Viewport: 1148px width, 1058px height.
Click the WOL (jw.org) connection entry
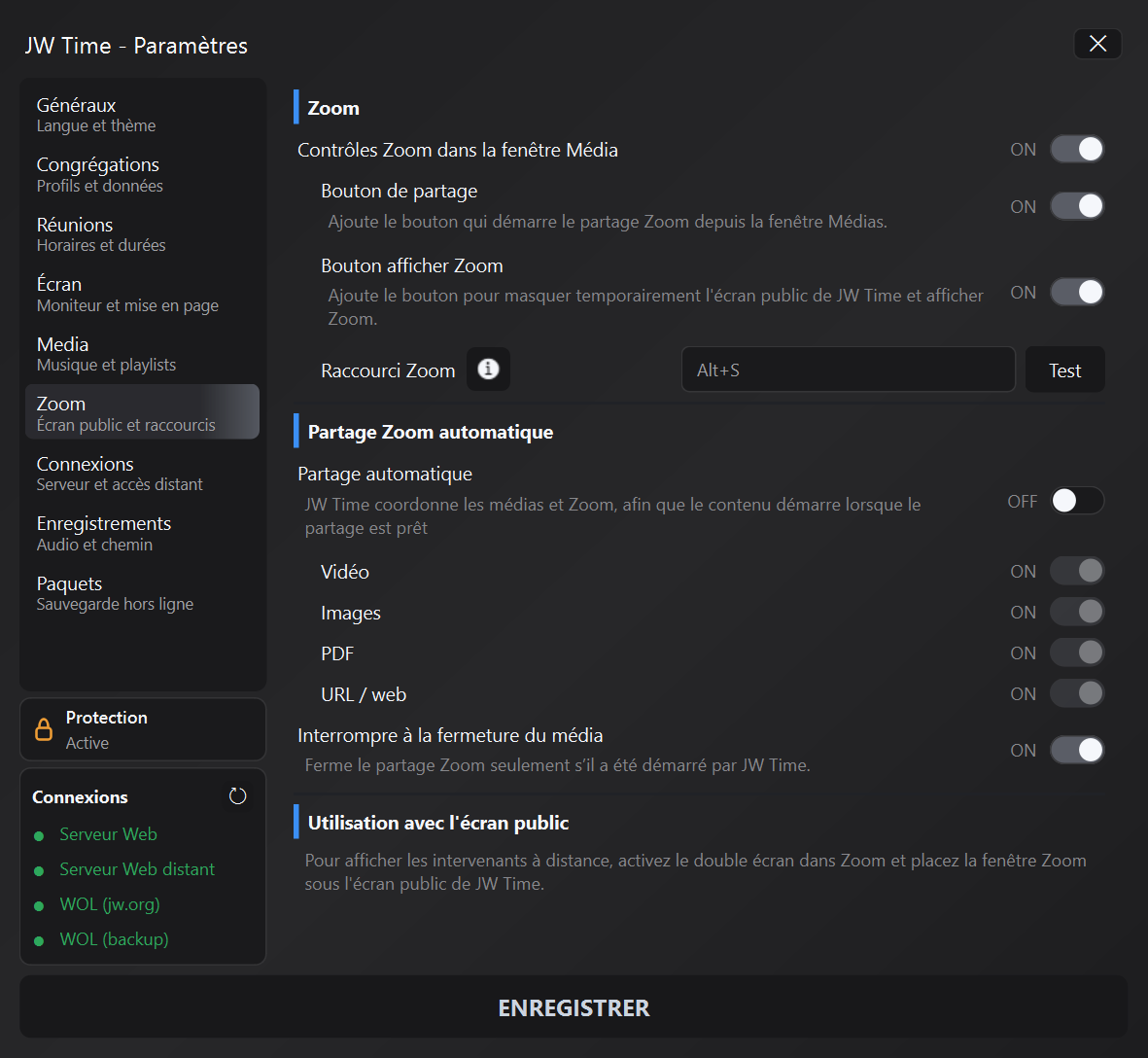pyautogui.click(x=110, y=904)
